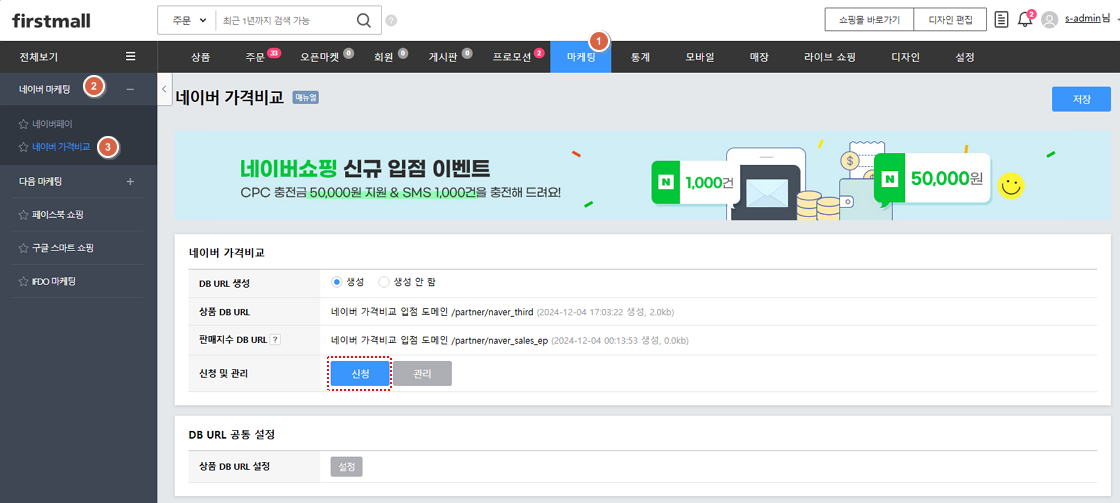Click the 설정 button for 상품 DB URL
Viewport: 1120px width, 503px height.
coord(346,467)
